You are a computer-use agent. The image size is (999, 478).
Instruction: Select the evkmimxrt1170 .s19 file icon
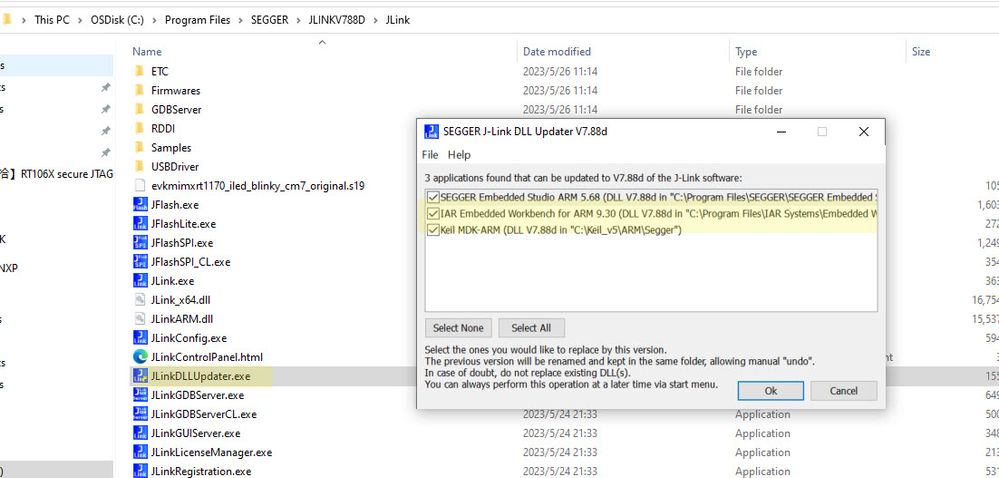(140, 185)
